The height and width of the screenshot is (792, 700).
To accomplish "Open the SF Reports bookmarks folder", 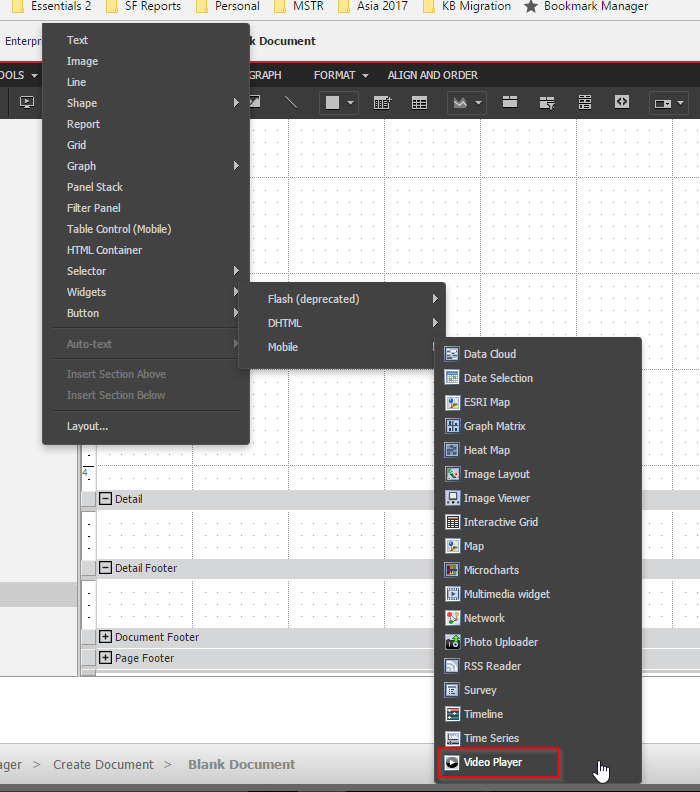I will 143,6.
